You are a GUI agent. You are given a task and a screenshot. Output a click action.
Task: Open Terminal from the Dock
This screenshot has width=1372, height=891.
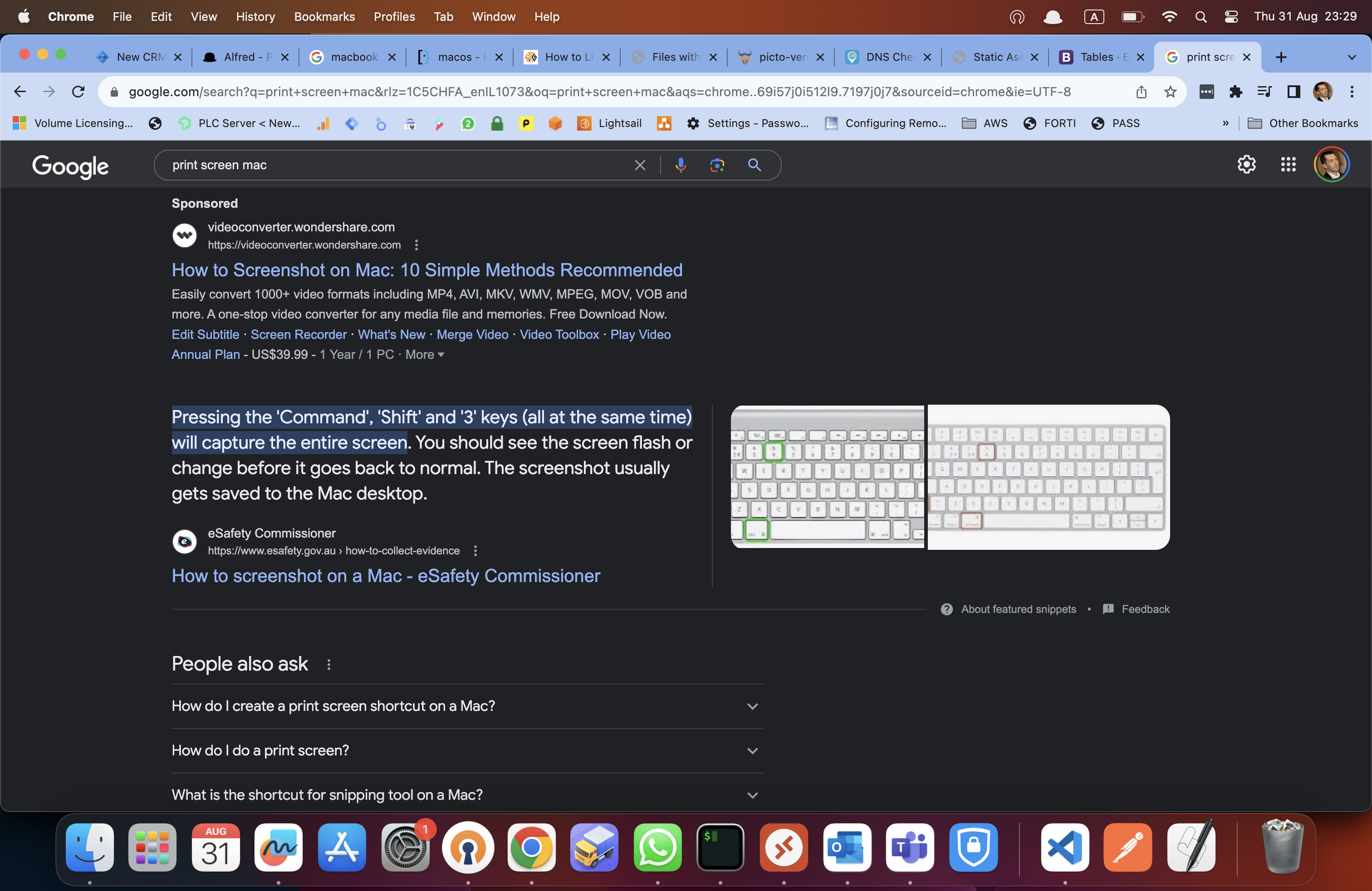pos(720,847)
